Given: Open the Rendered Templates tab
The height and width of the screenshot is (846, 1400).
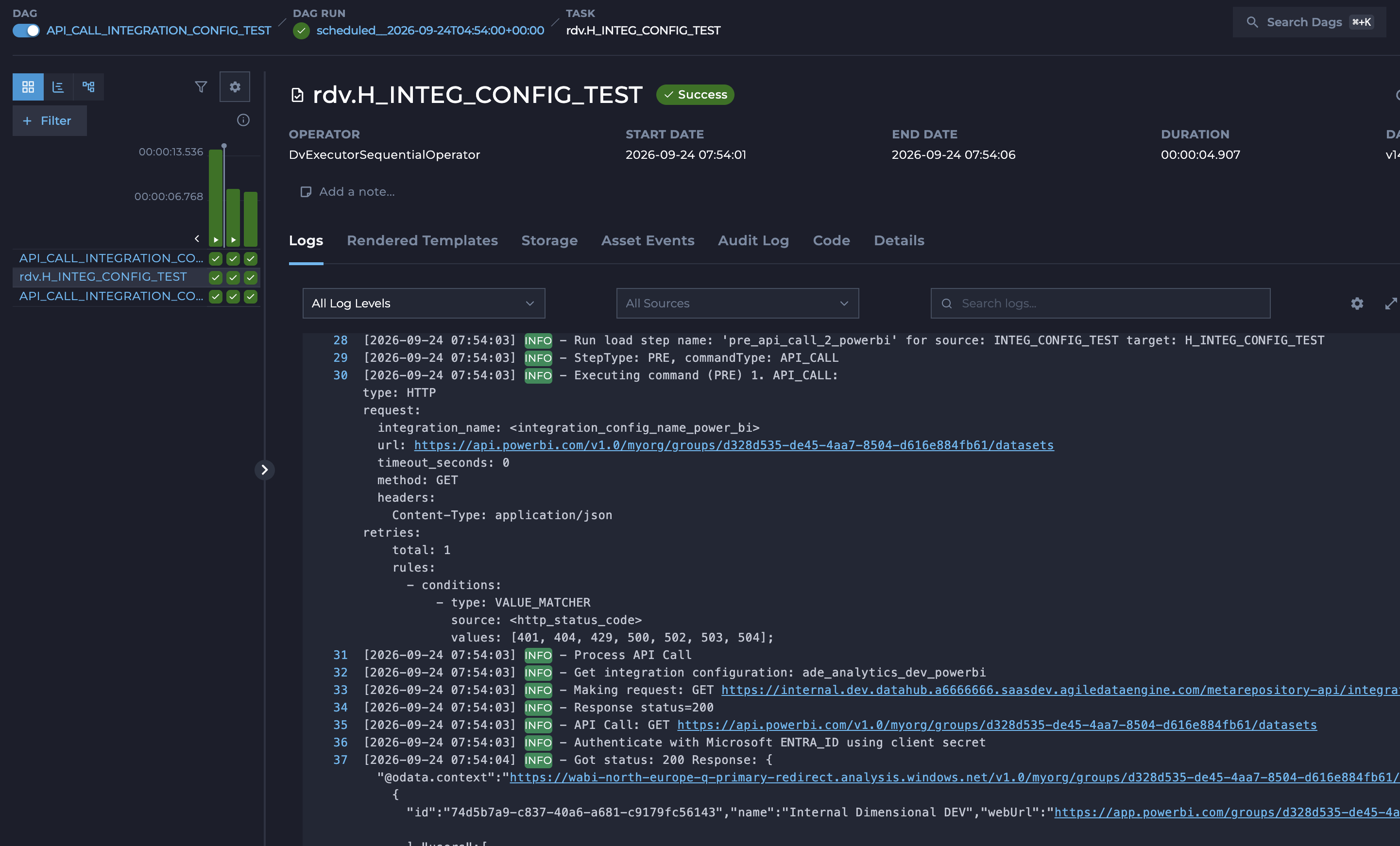Looking at the screenshot, I should (x=422, y=241).
